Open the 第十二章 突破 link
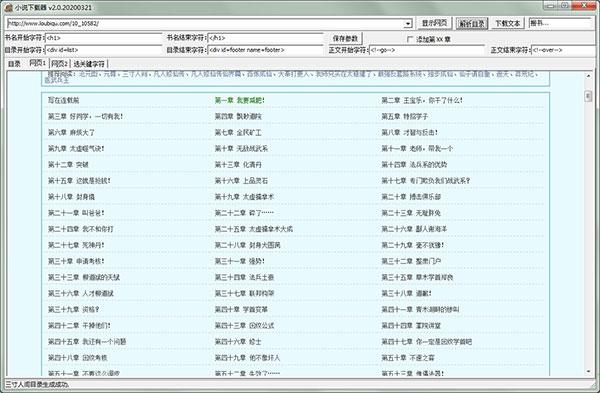The height and width of the screenshot is (393, 600). pos(68,165)
